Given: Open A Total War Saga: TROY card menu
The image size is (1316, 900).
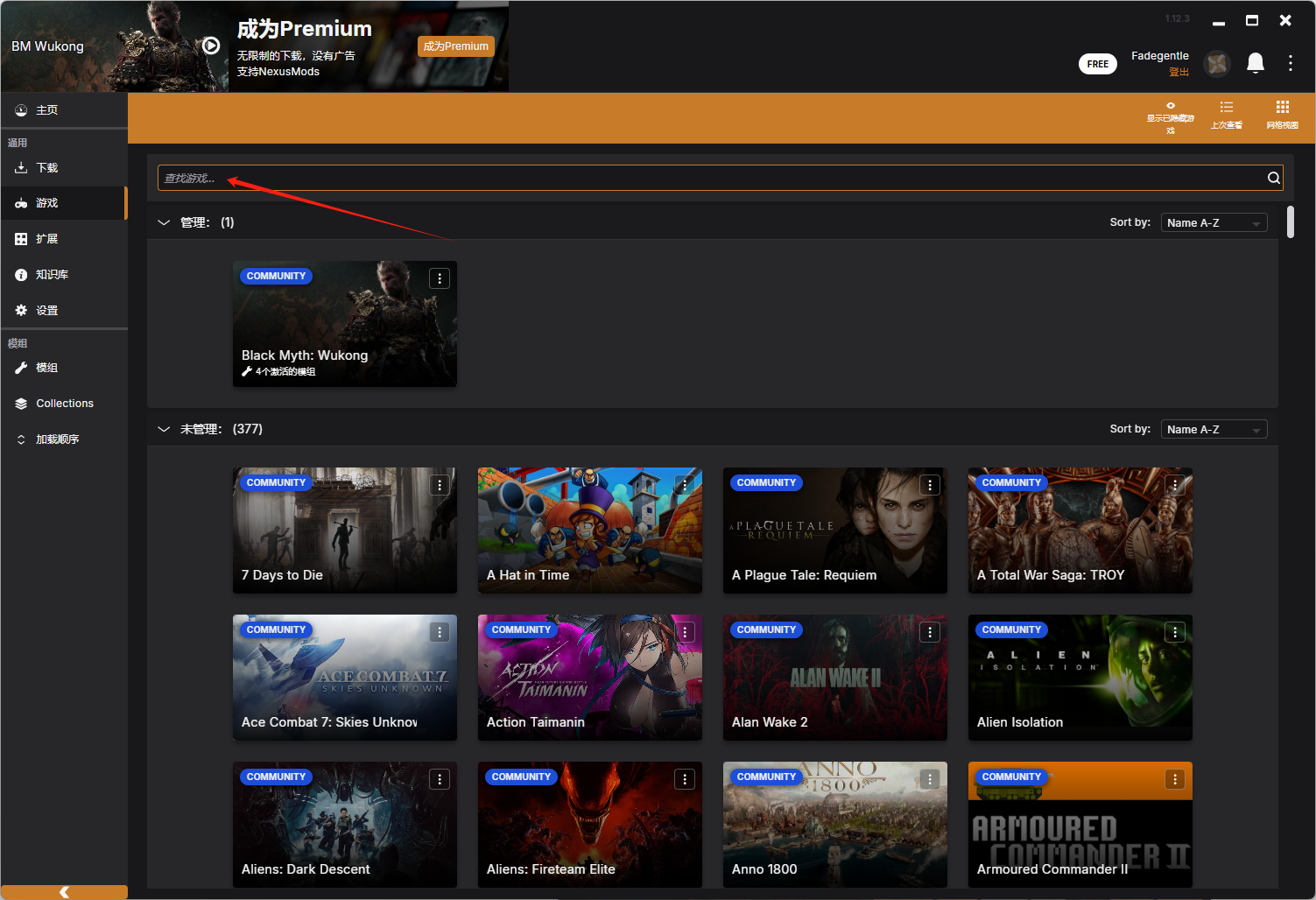Looking at the screenshot, I should click(1175, 485).
